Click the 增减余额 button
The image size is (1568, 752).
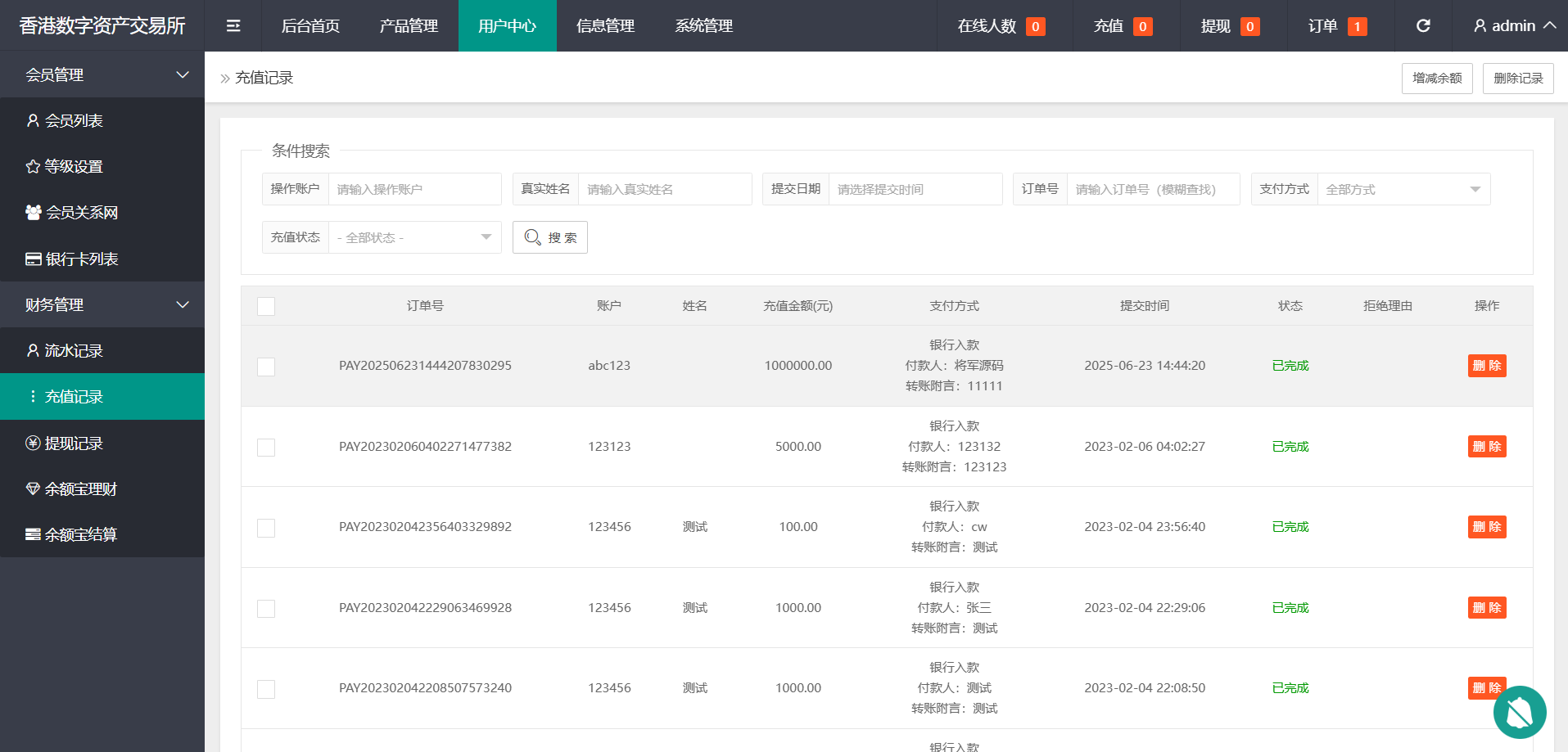tap(1437, 79)
